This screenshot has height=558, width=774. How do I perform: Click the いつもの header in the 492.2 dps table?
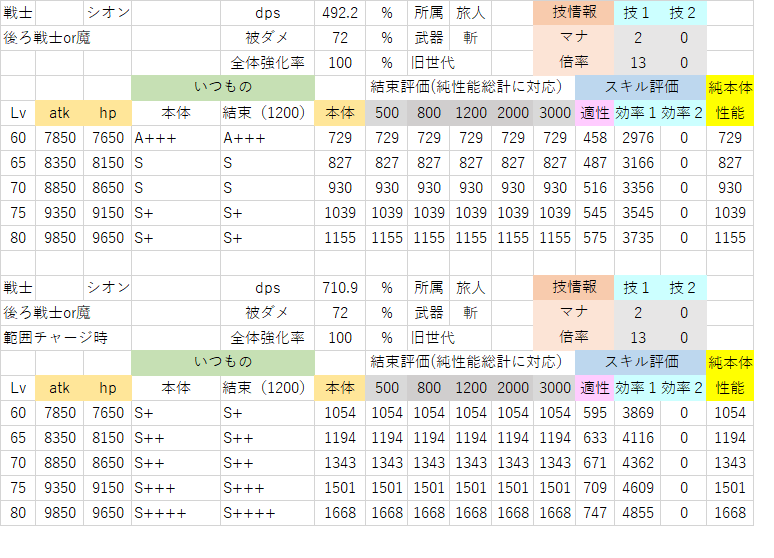tap(223, 88)
